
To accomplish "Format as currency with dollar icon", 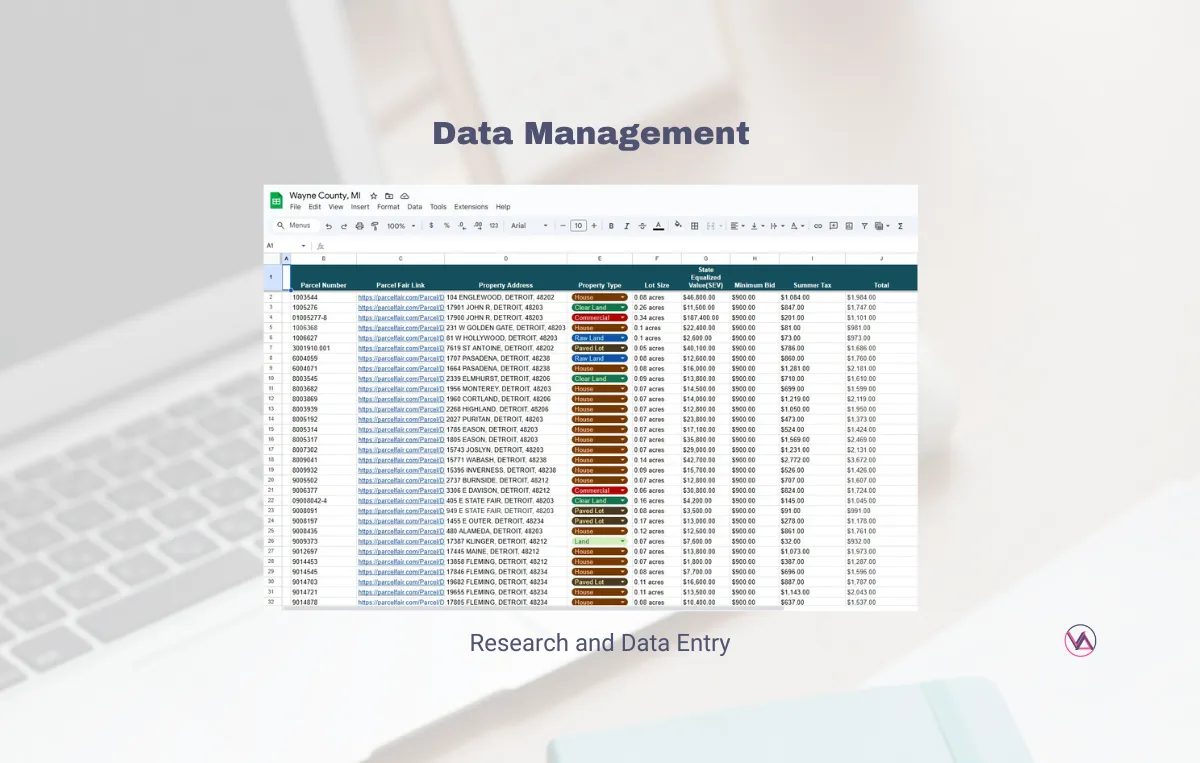I will click(x=431, y=226).
